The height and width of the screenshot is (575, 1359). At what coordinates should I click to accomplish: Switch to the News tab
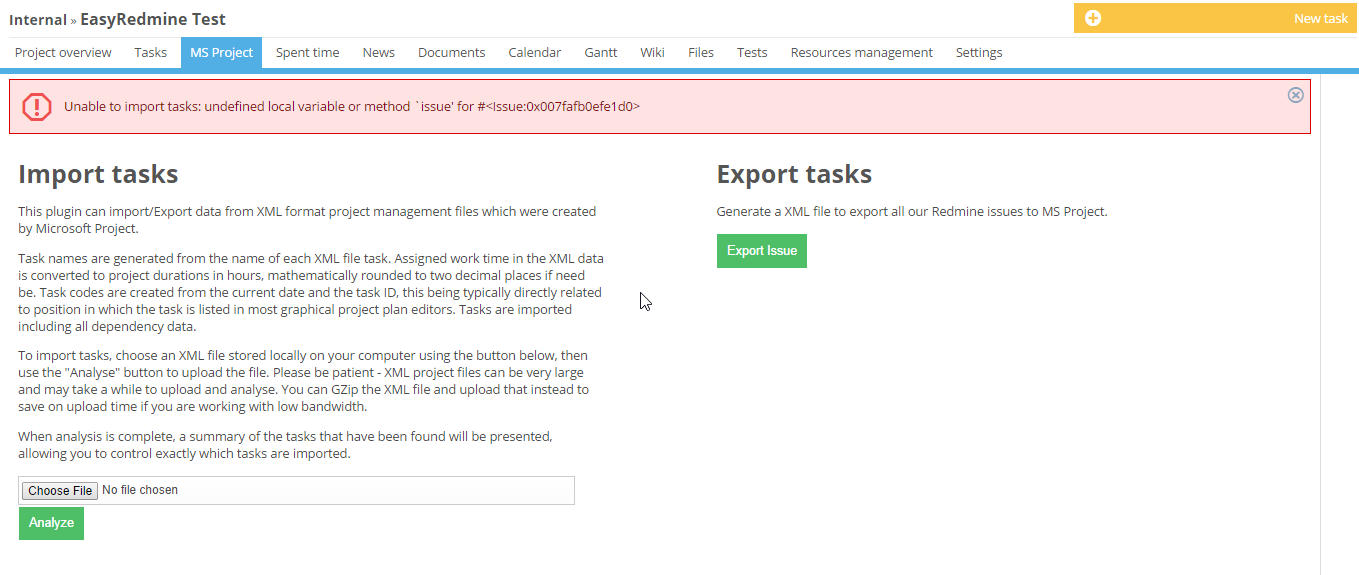click(x=379, y=52)
